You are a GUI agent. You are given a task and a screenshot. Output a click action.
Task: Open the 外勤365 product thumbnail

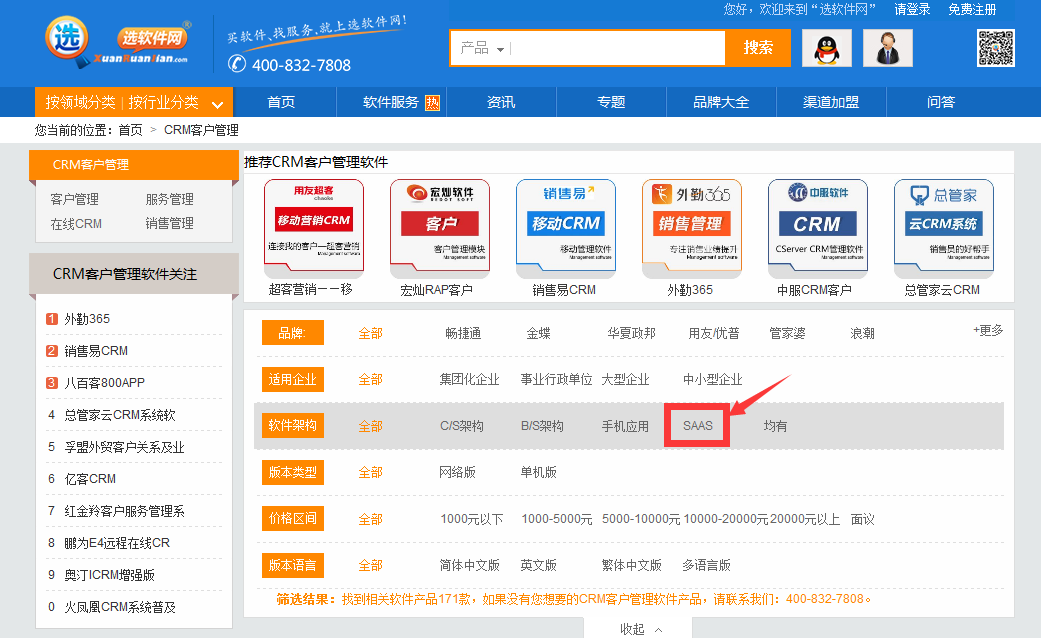[x=692, y=229]
